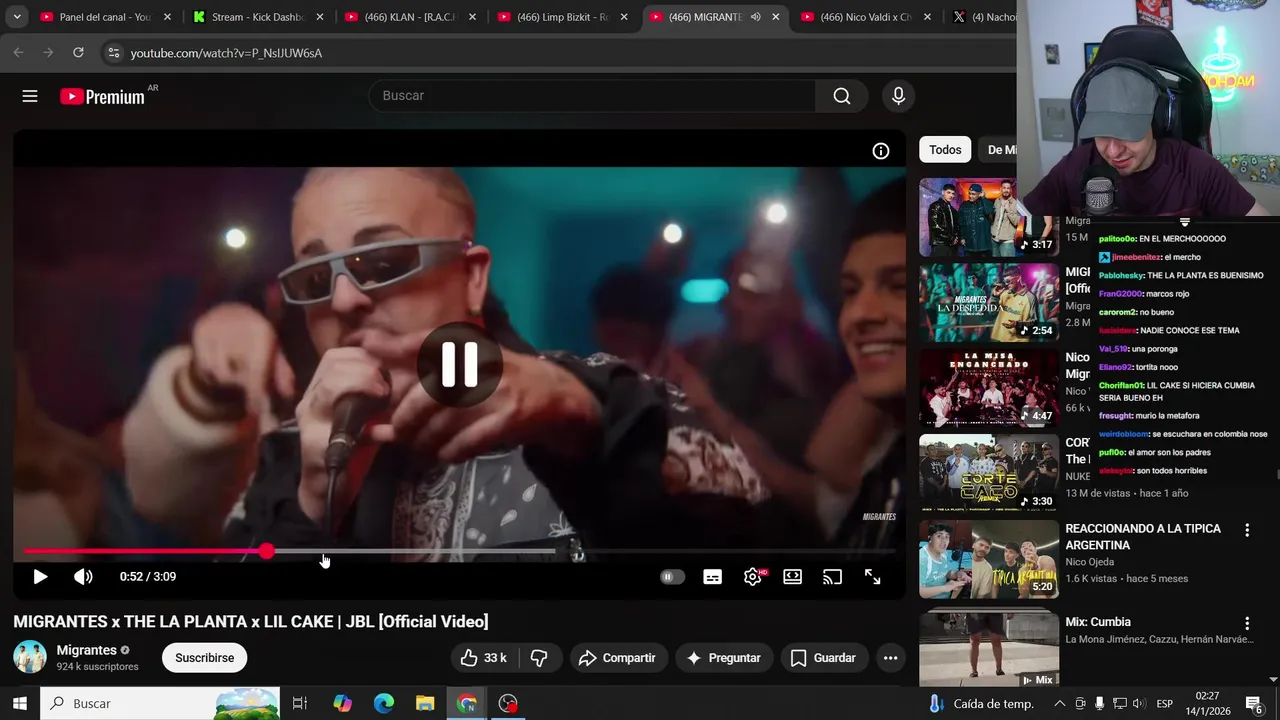Open Task View on taskbar
1280x720 pixels.
click(299, 703)
